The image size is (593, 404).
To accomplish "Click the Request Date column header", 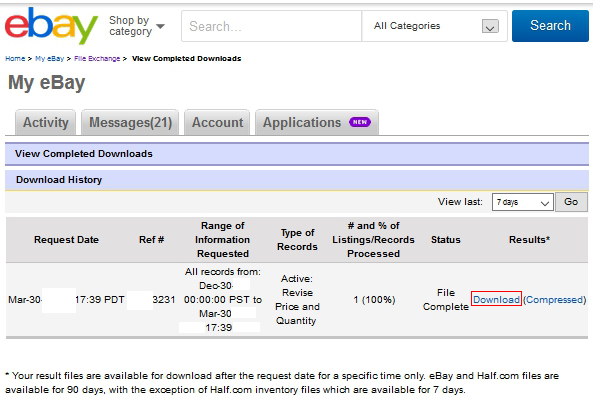I will 66,240.
